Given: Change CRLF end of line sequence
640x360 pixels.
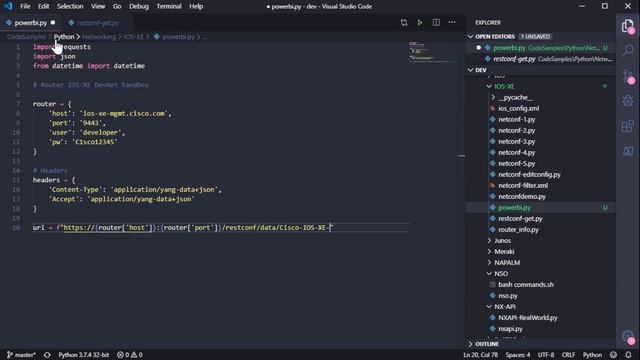Looking at the screenshot, I should [568, 355].
